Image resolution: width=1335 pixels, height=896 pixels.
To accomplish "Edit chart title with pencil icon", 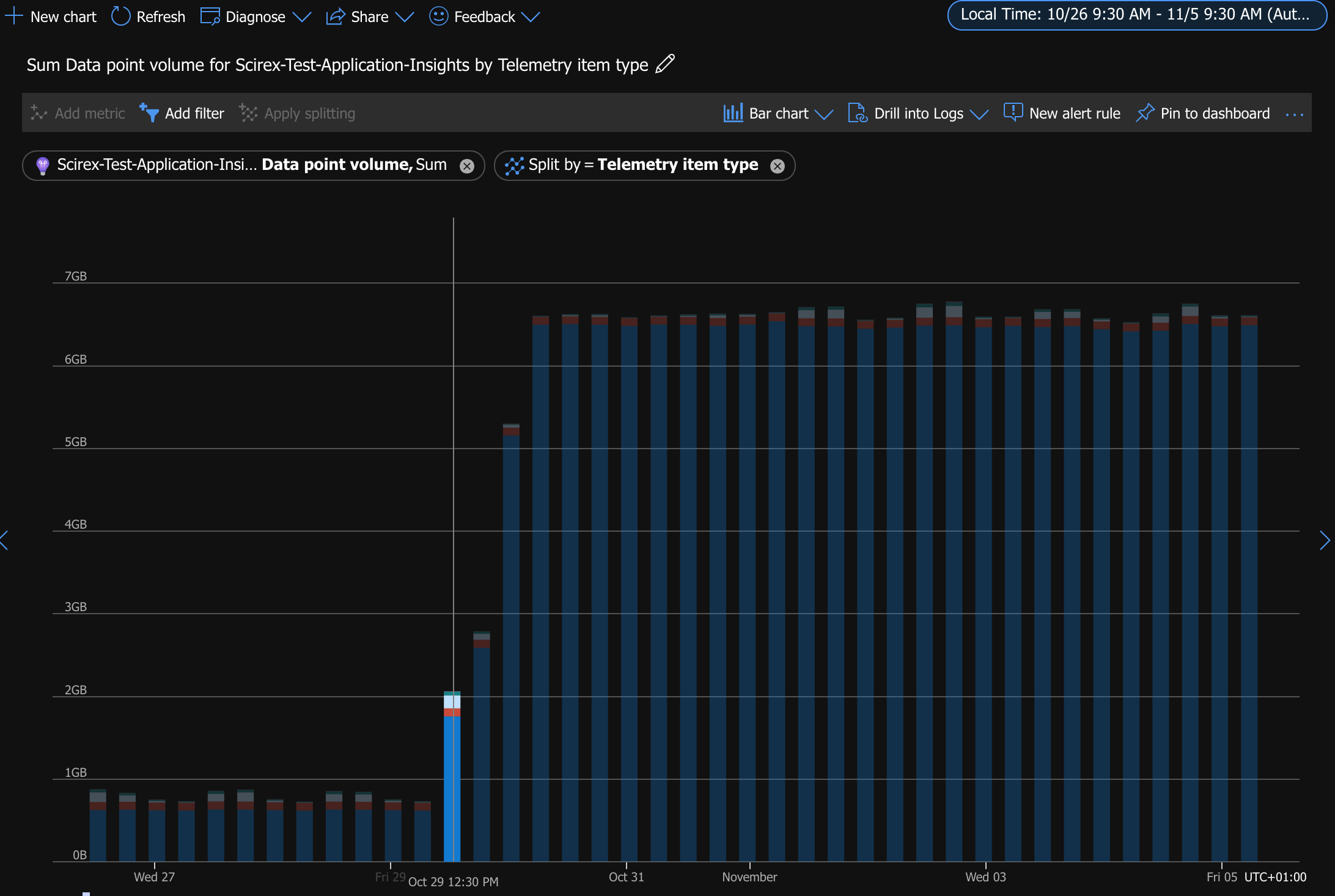I will click(665, 64).
